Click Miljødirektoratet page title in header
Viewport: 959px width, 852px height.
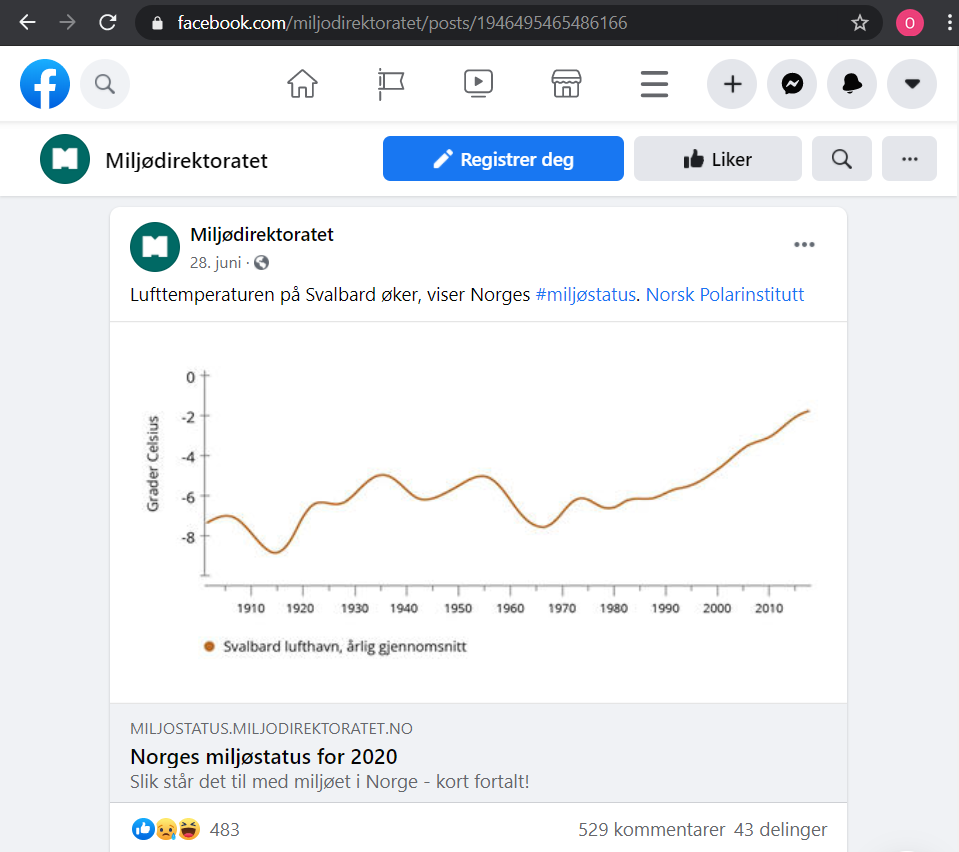click(x=187, y=160)
